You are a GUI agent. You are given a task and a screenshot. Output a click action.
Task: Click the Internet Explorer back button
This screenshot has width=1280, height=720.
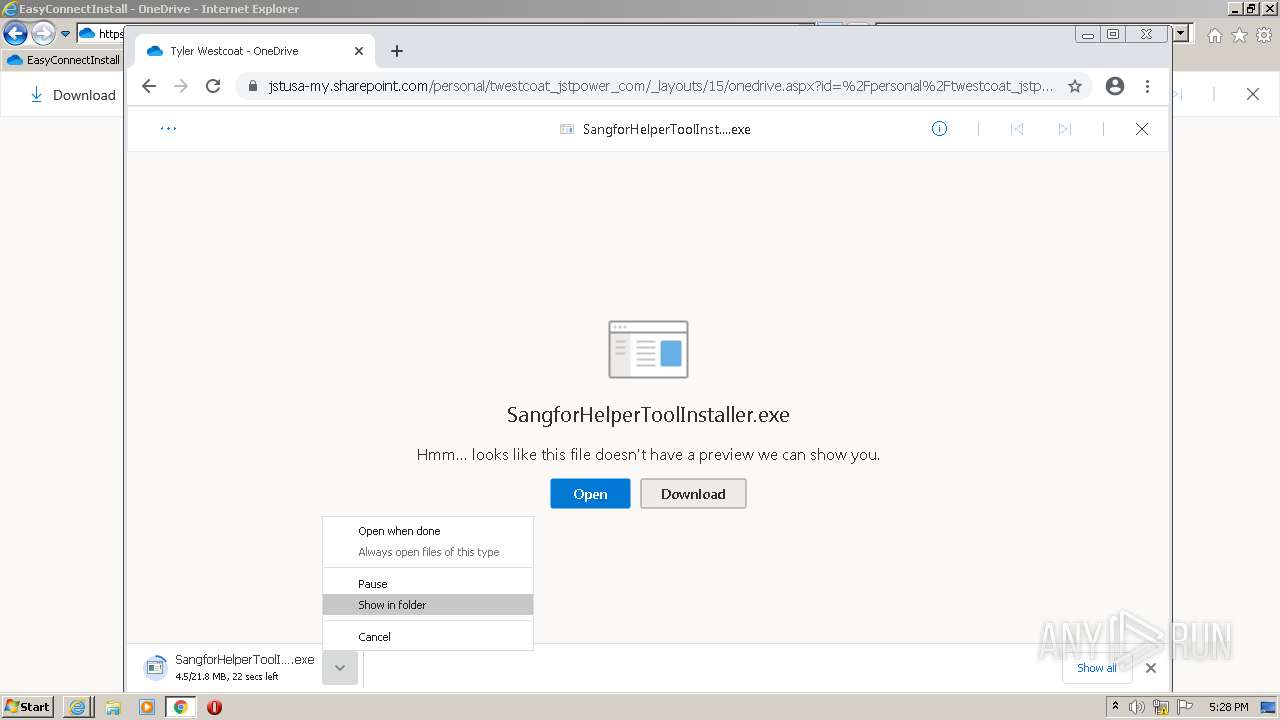[x=15, y=34]
